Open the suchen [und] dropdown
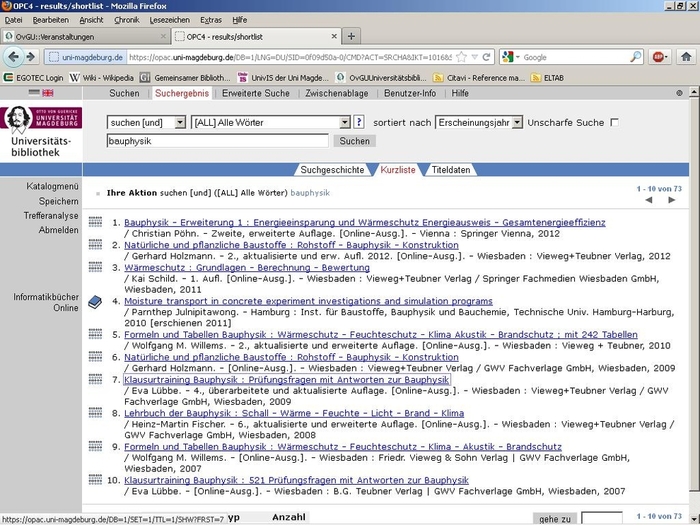700x525 pixels. click(x=146, y=122)
